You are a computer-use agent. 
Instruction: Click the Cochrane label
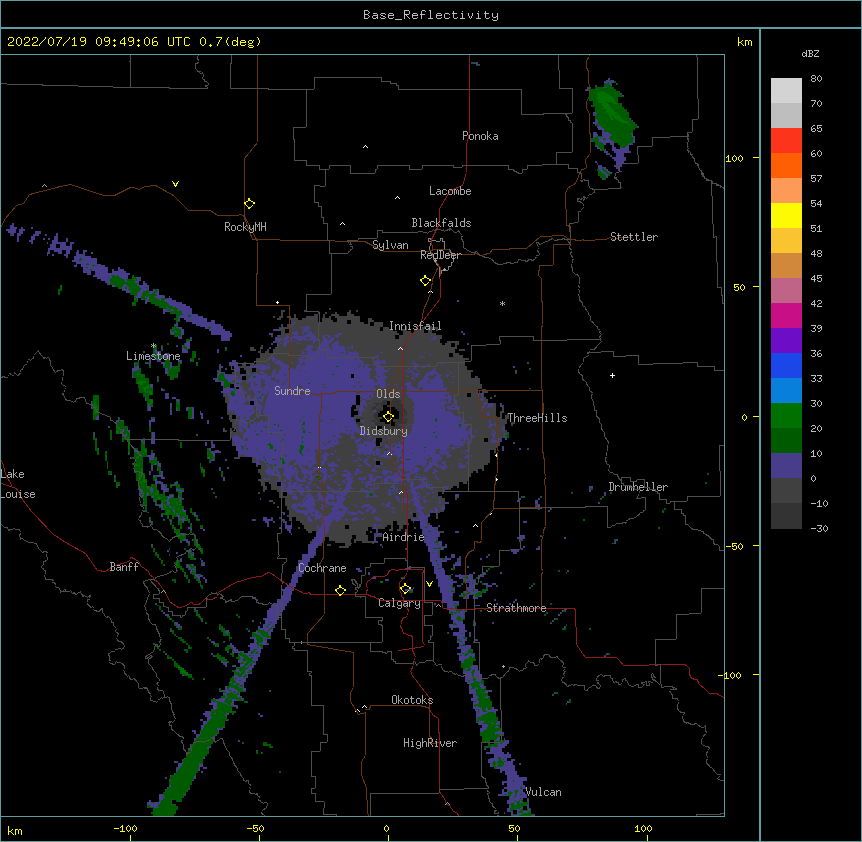pos(322,568)
